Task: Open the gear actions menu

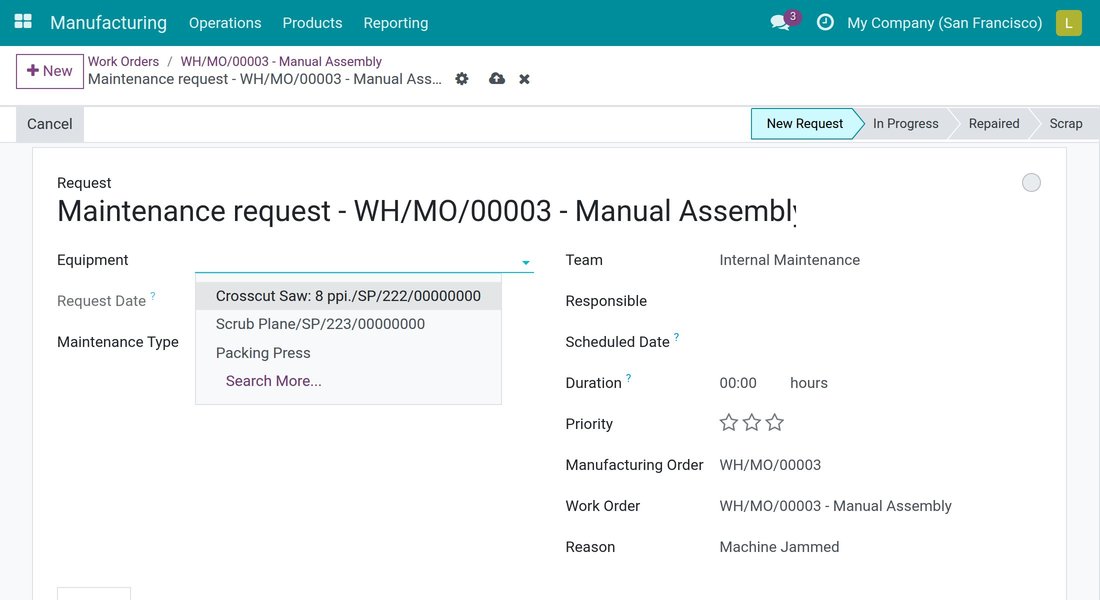Action: pyautogui.click(x=462, y=79)
